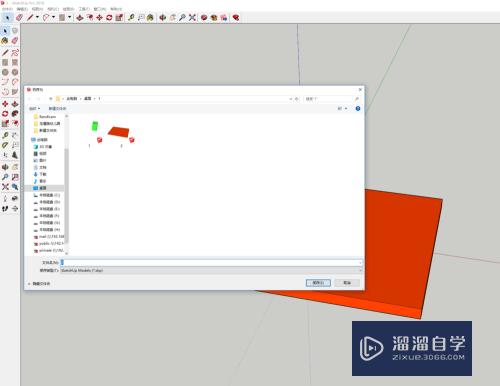Open the save-as-type combo box
The width and height of the screenshot is (500, 386).
tap(211, 270)
